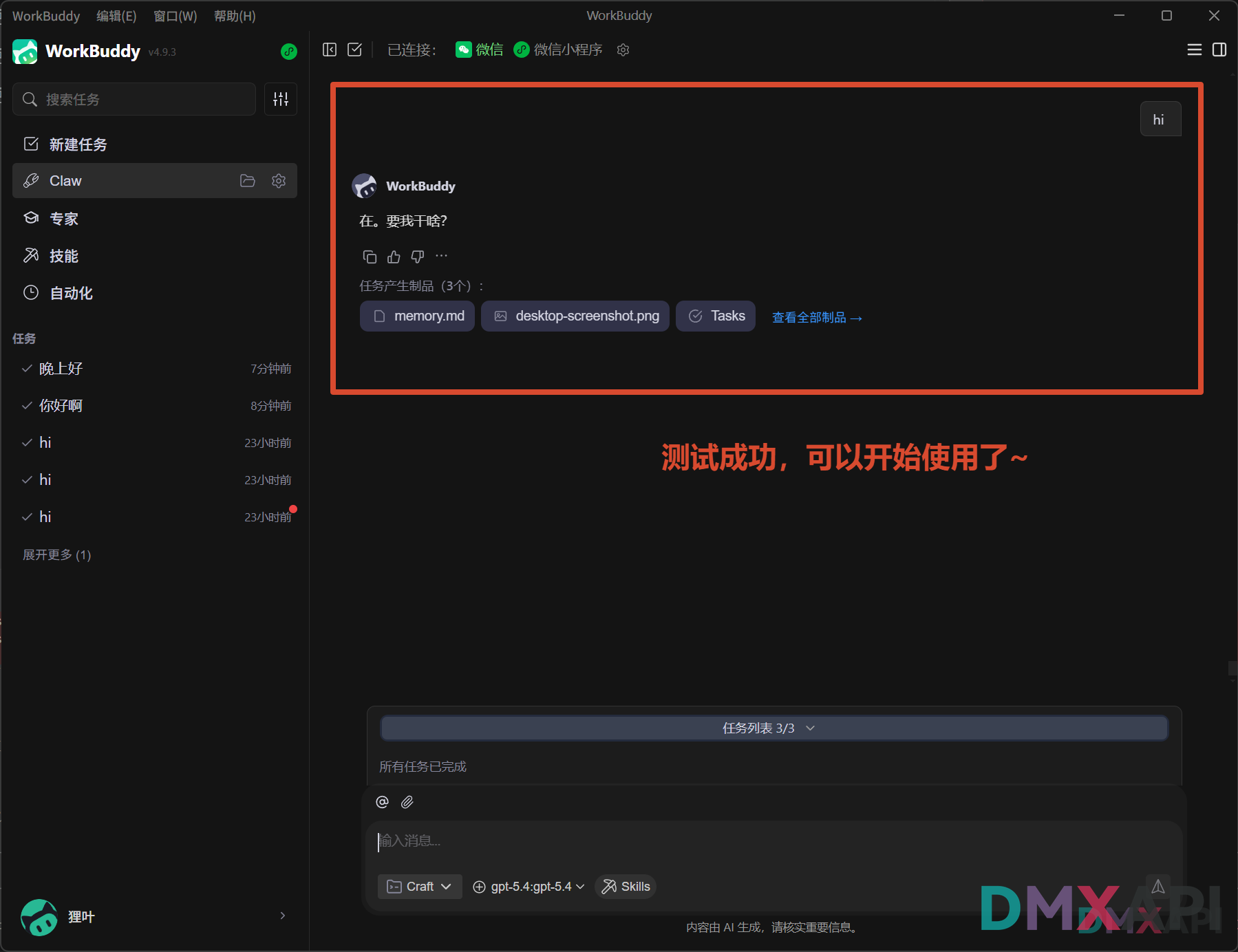Open Claw settings gear
1238x952 pixels.
279,181
